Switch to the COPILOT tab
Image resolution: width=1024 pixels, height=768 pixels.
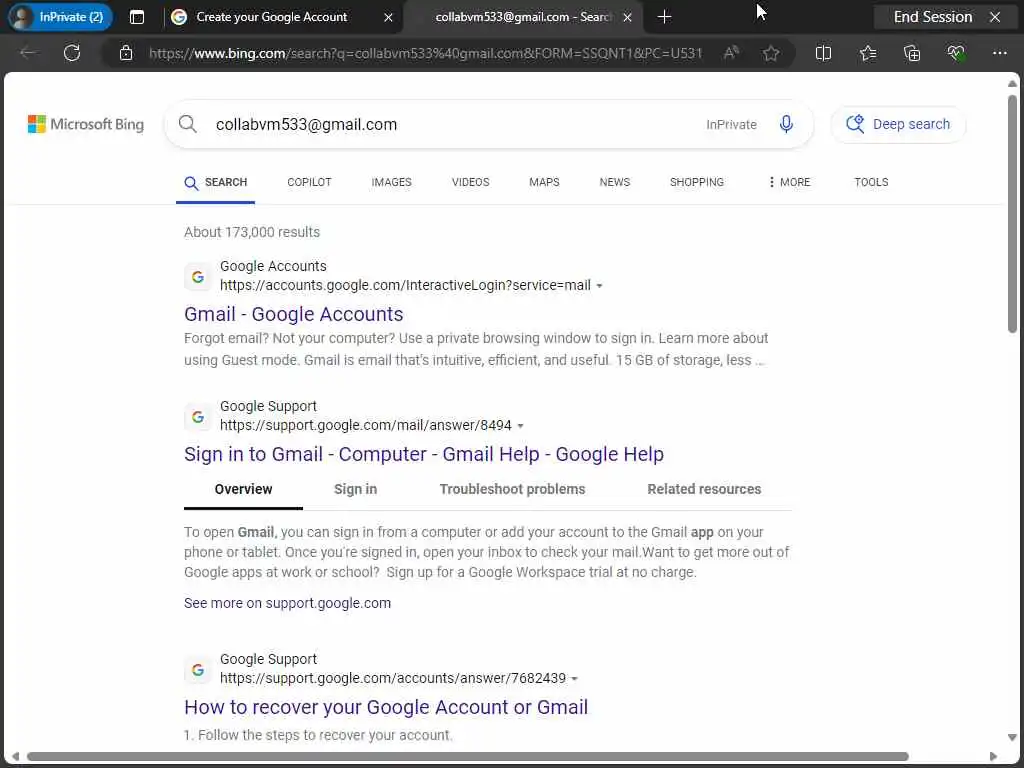310,182
